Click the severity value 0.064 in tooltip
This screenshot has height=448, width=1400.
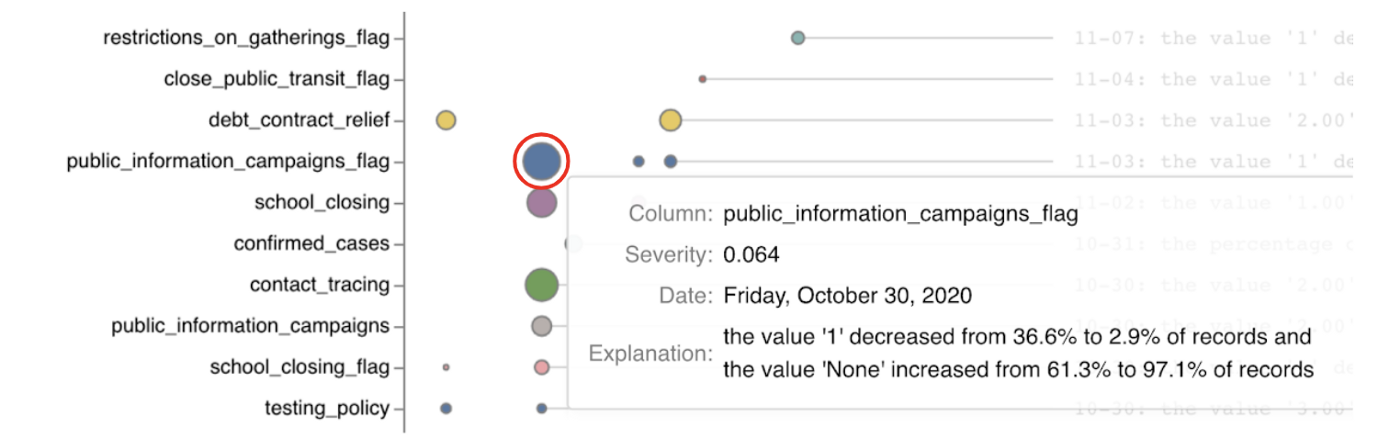point(751,255)
